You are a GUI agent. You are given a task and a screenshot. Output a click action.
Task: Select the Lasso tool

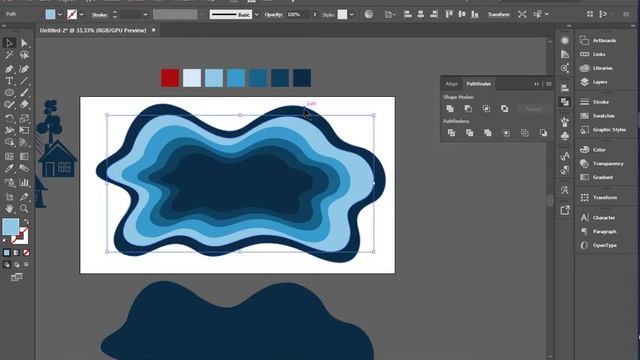[x=24, y=55]
